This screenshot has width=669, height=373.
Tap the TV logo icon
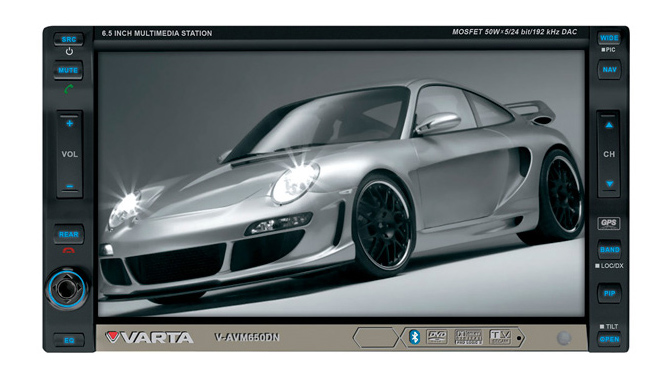tap(500, 337)
